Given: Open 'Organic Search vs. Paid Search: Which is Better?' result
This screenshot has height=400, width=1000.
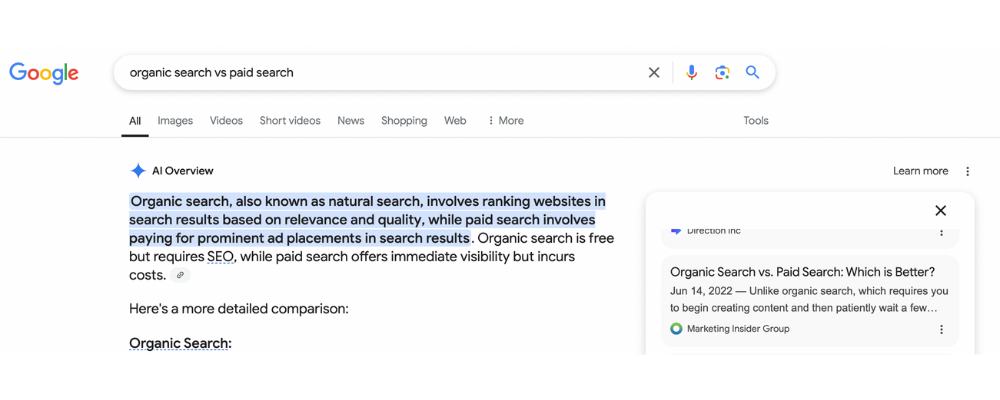Looking at the screenshot, I should [802, 272].
